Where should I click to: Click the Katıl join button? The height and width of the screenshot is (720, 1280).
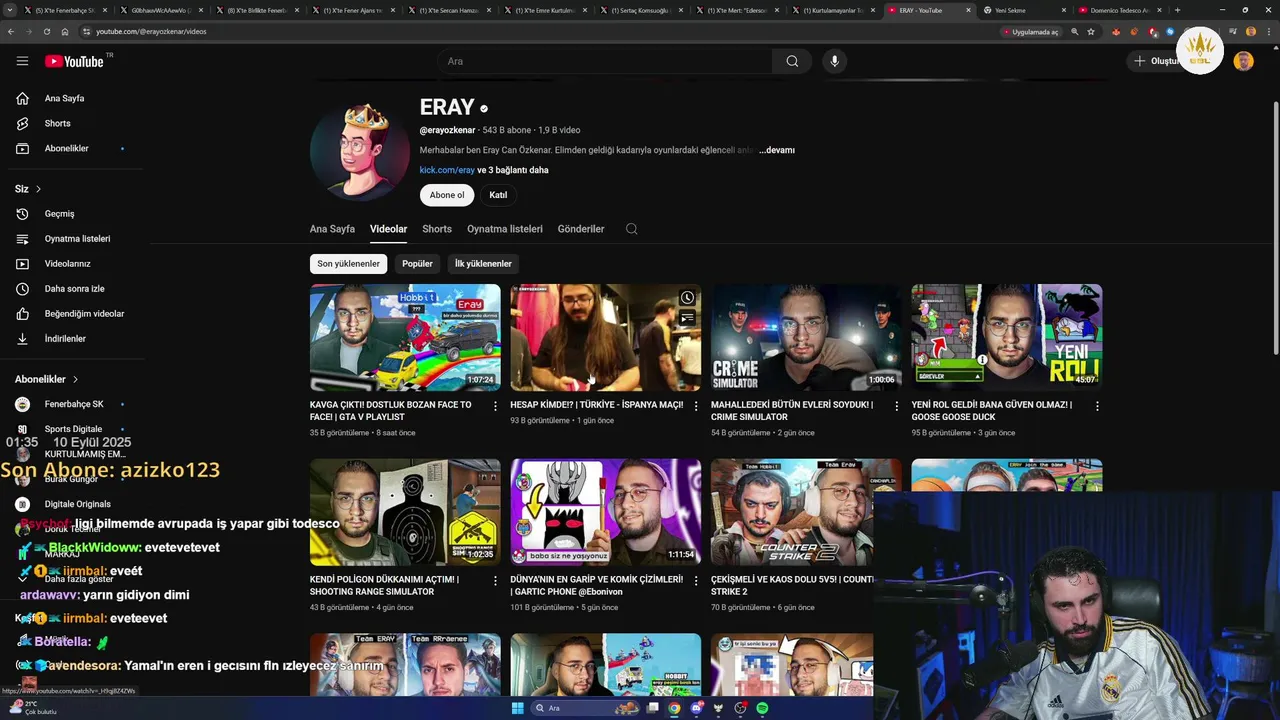[x=498, y=195]
